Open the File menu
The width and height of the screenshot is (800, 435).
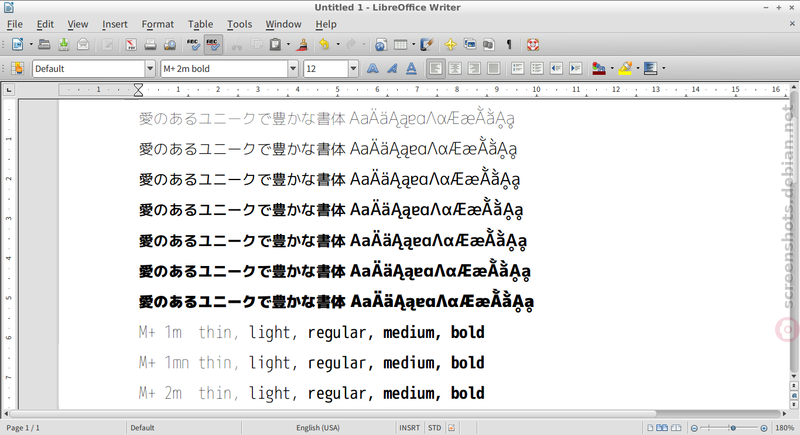tap(14, 24)
